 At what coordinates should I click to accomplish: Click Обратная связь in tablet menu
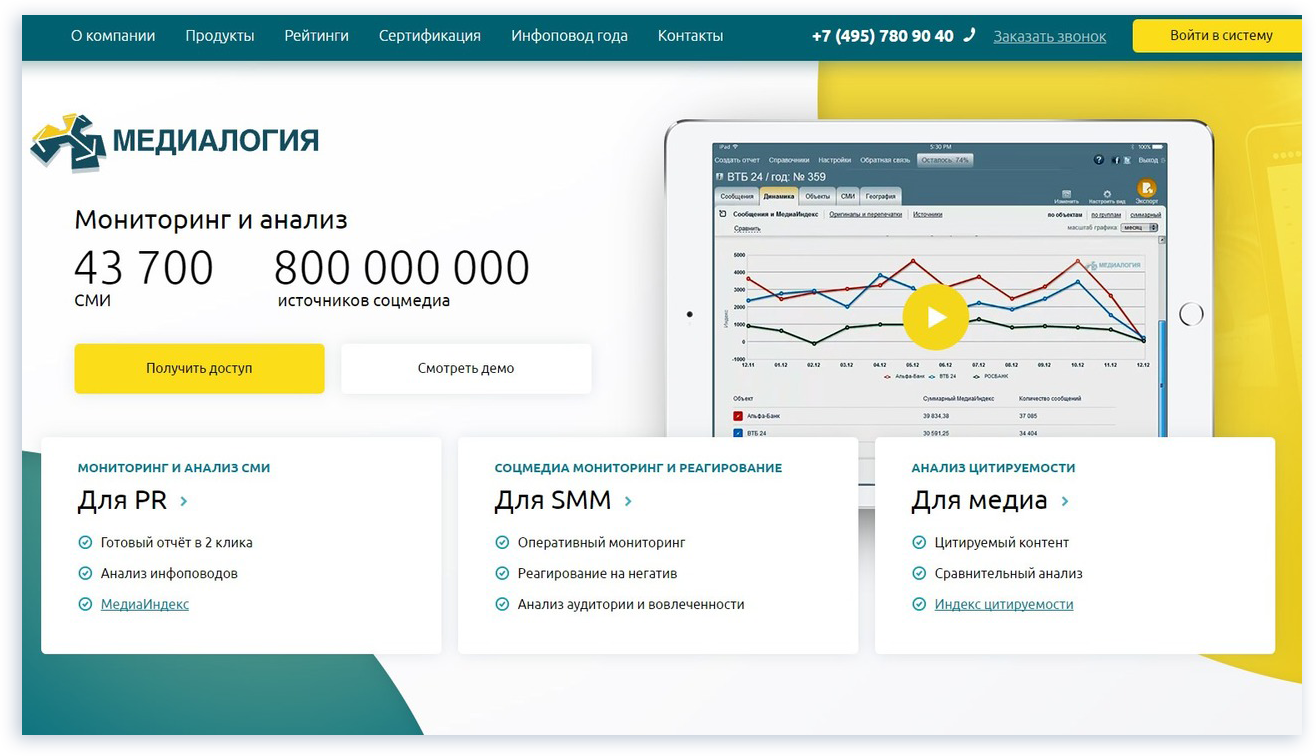pyautogui.click(x=885, y=160)
